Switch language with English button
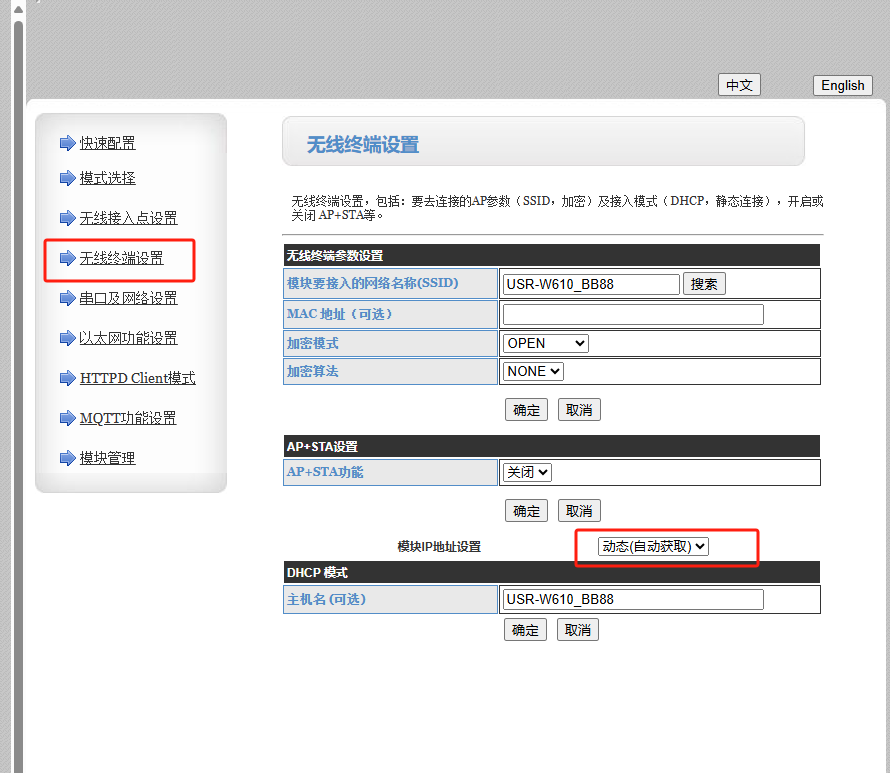 click(x=843, y=86)
